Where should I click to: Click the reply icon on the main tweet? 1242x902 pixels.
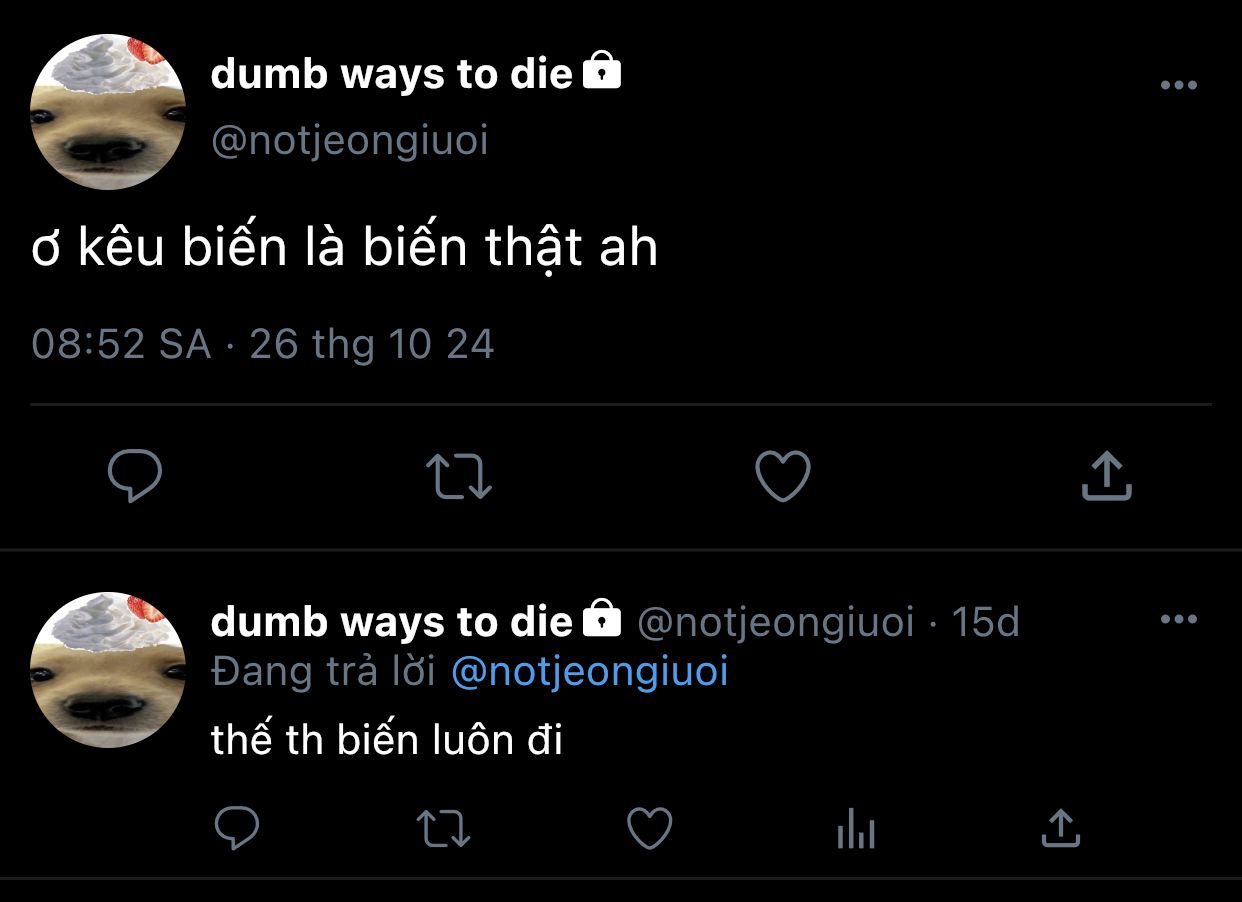134,477
